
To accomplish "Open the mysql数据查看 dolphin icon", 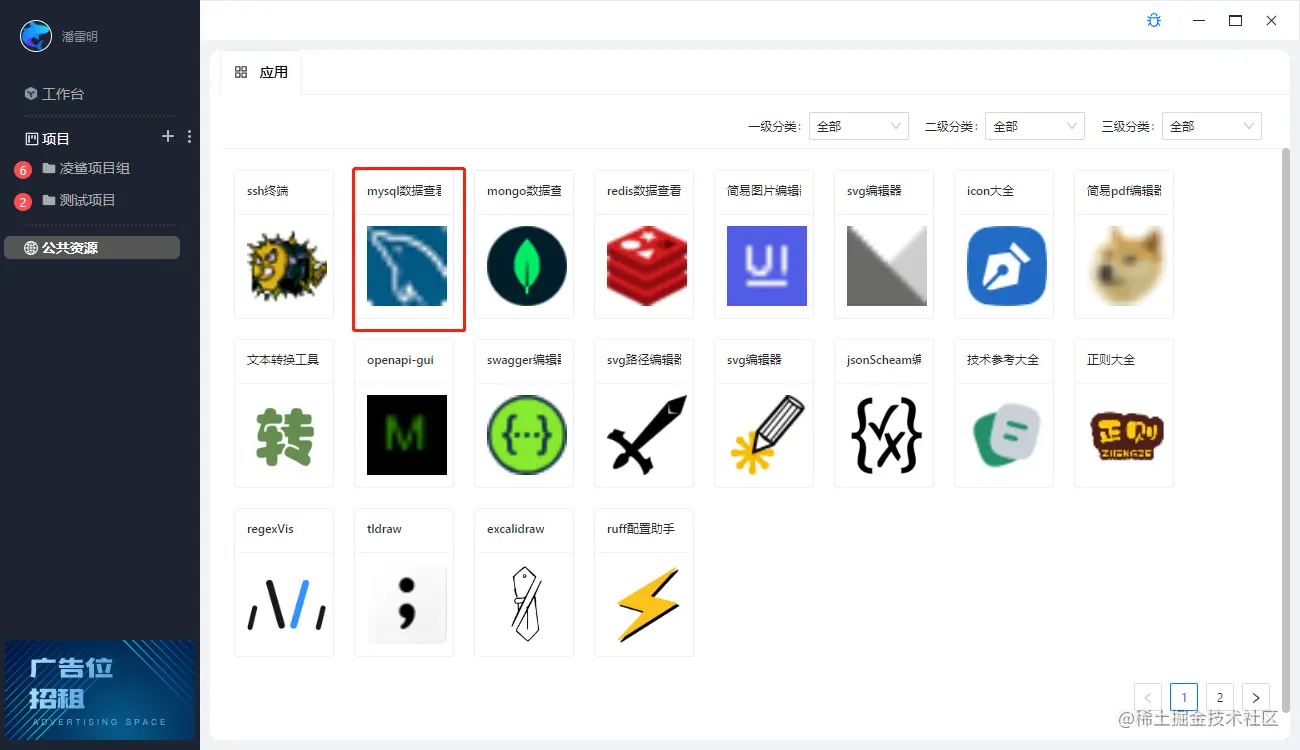I will 407,266.
